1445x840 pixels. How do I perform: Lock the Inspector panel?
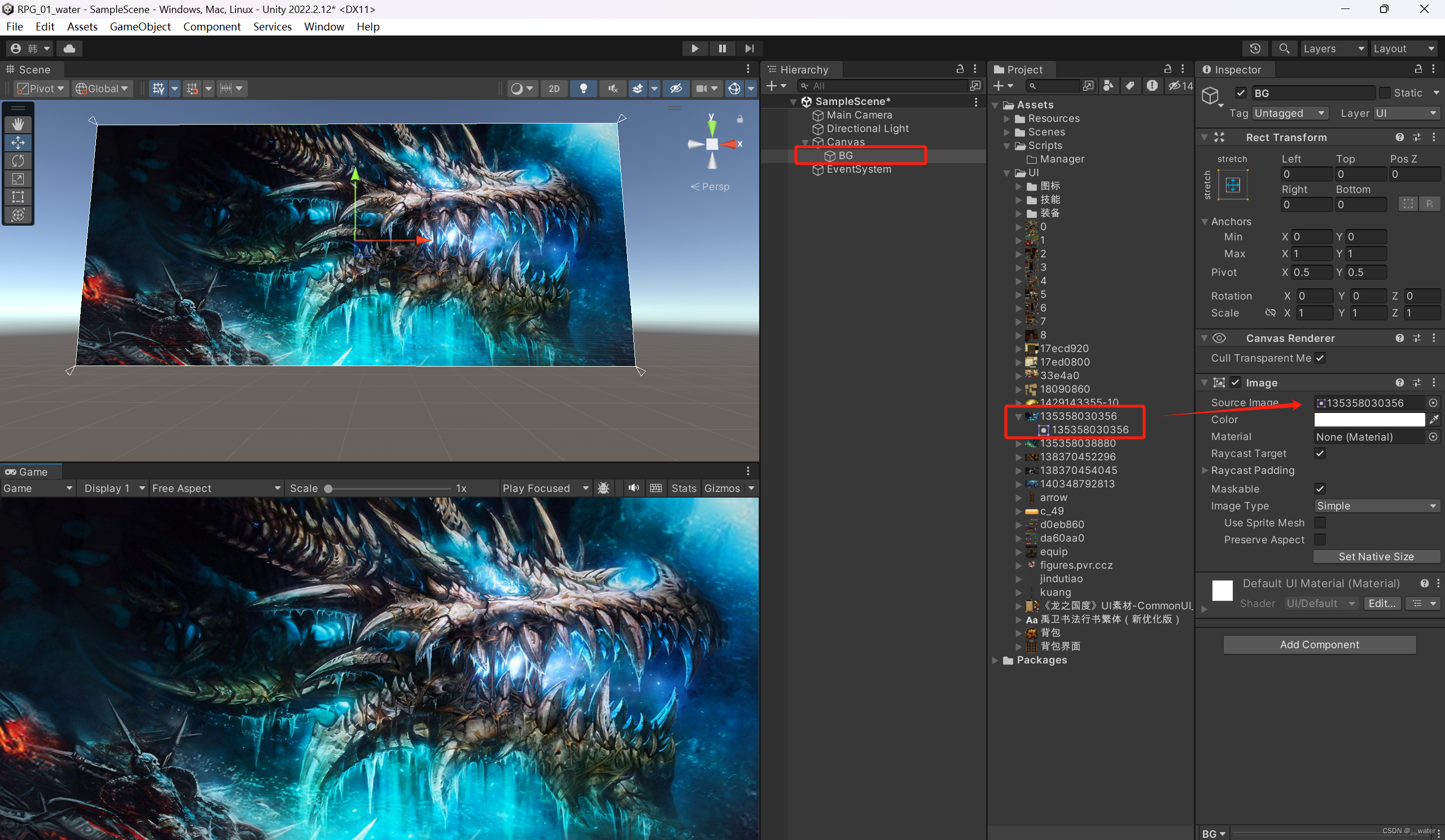pyautogui.click(x=1417, y=69)
